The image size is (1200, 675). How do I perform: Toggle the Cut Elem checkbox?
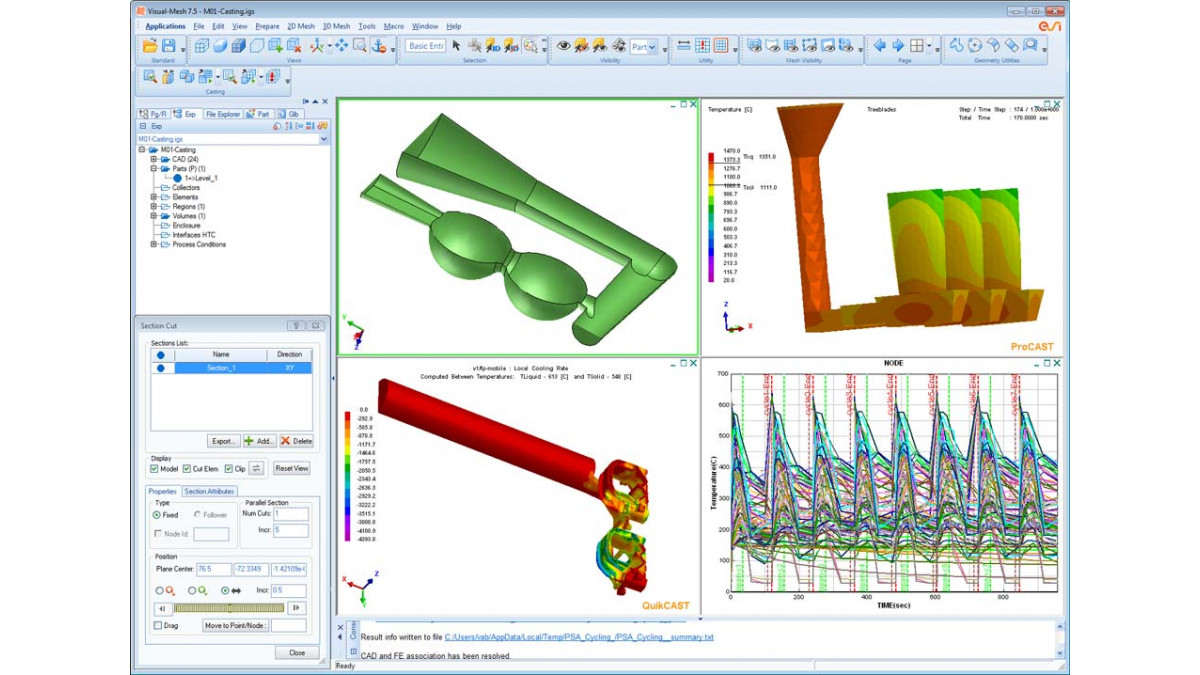click(186, 469)
